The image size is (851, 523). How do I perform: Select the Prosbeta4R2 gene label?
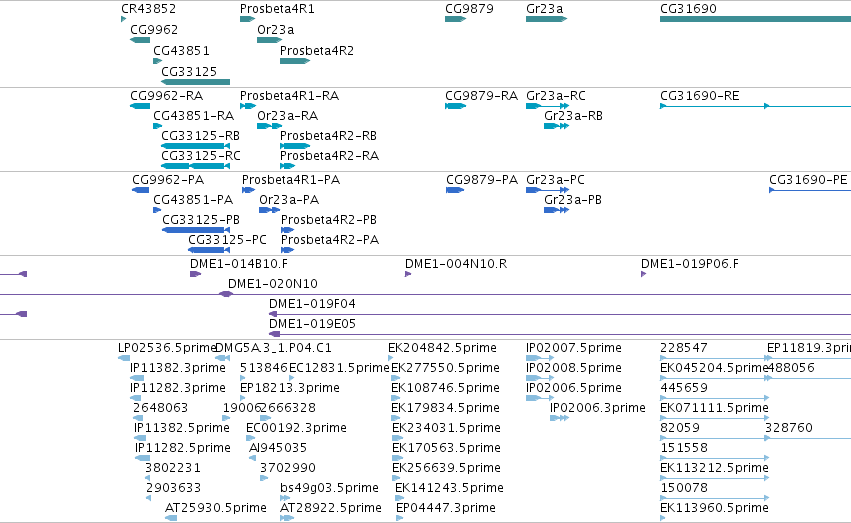(x=316, y=51)
